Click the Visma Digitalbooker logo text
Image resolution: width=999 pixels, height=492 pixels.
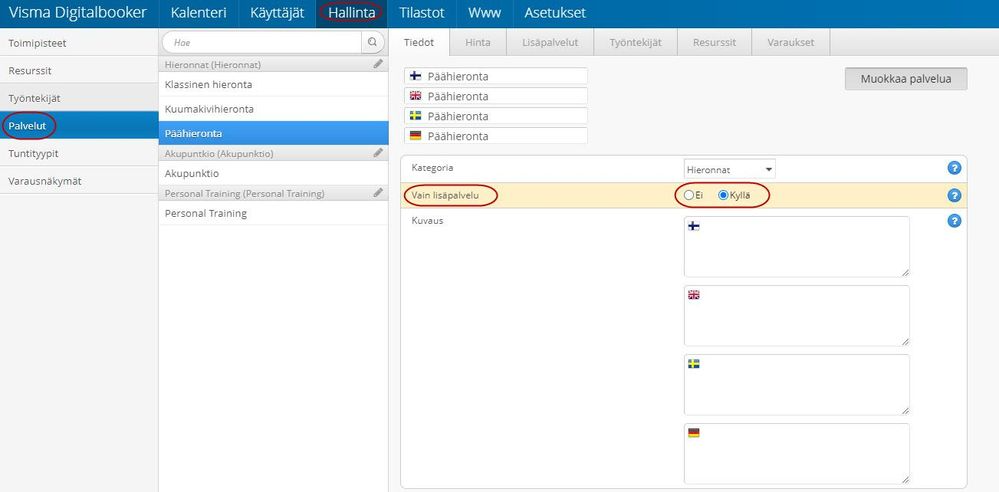(x=77, y=13)
